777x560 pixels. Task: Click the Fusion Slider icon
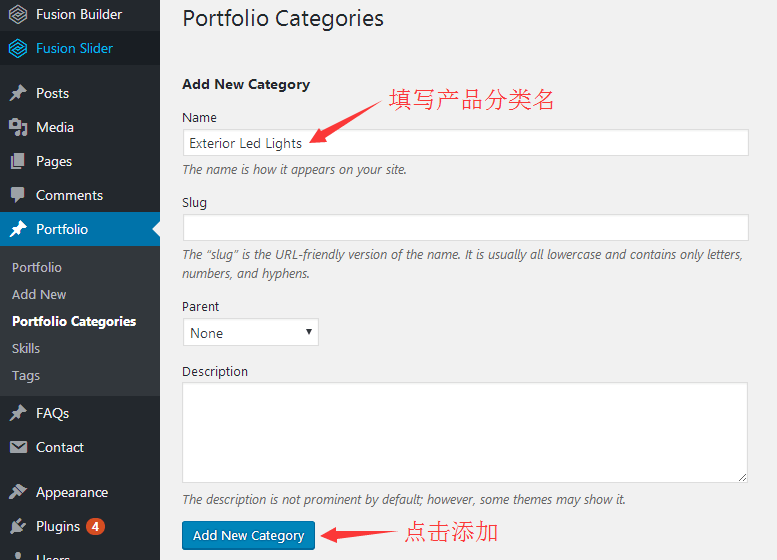pos(18,48)
